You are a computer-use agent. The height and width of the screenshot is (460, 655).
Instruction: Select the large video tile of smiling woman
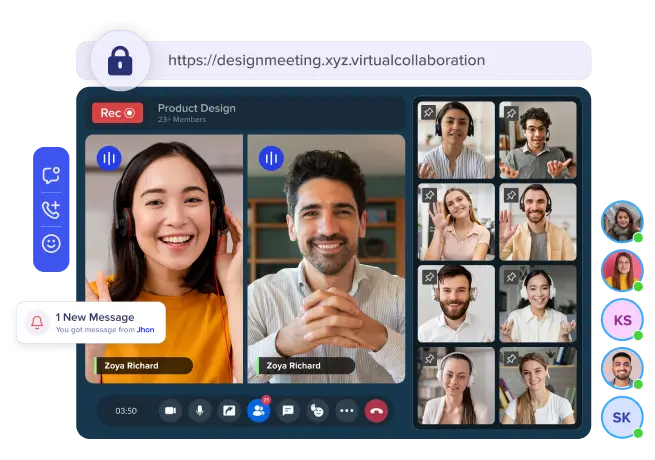click(x=164, y=259)
